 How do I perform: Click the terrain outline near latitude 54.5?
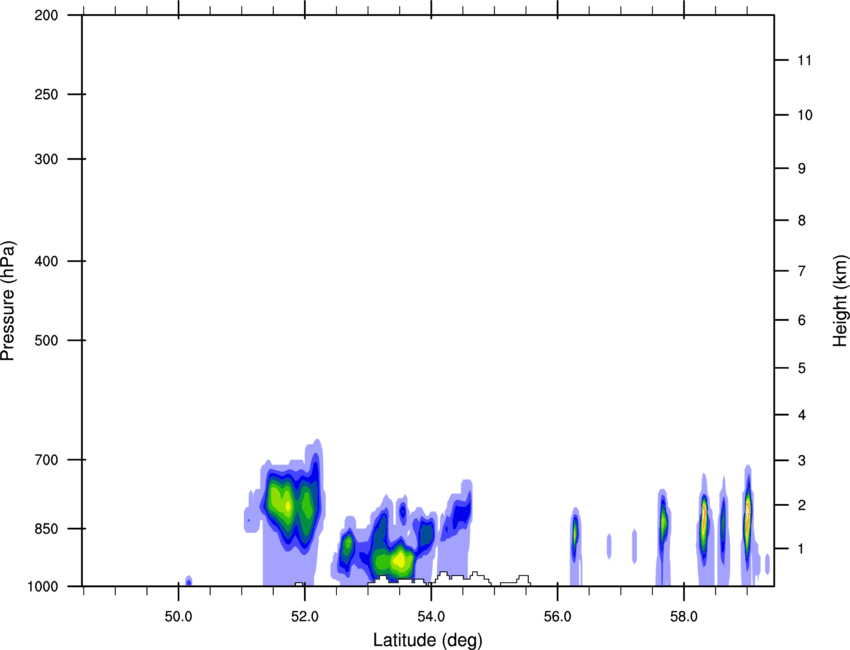(x=461, y=575)
